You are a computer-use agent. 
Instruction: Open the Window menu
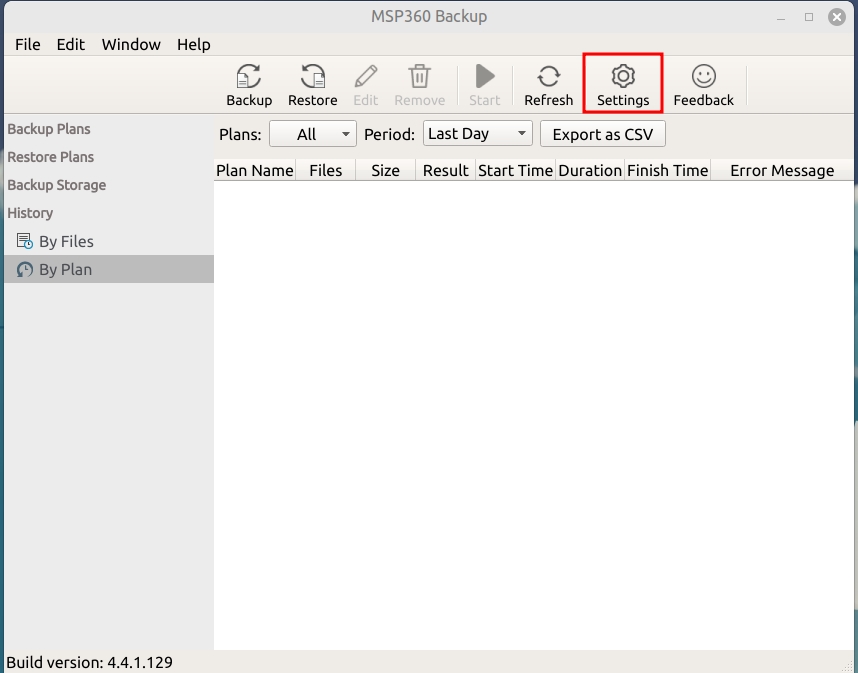131,44
